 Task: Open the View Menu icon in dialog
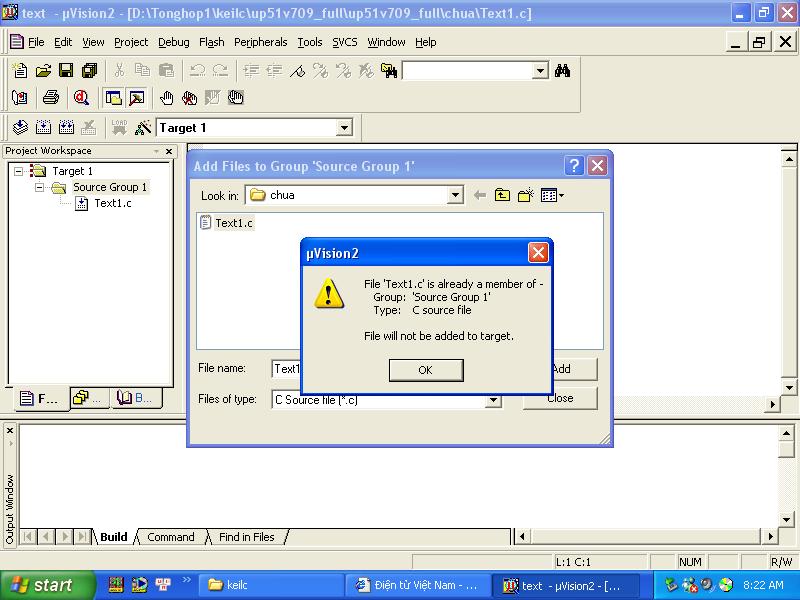point(552,195)
